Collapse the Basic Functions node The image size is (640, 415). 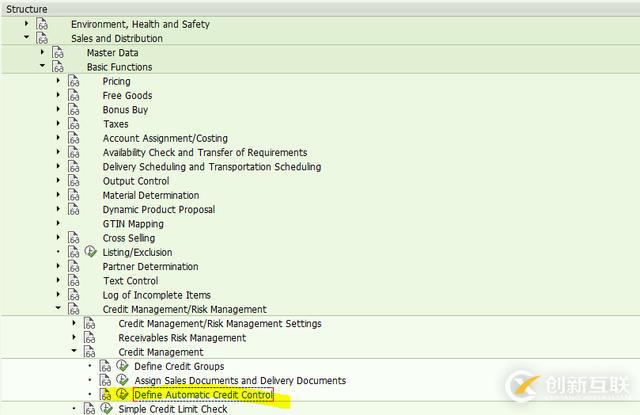click(42, 66)
